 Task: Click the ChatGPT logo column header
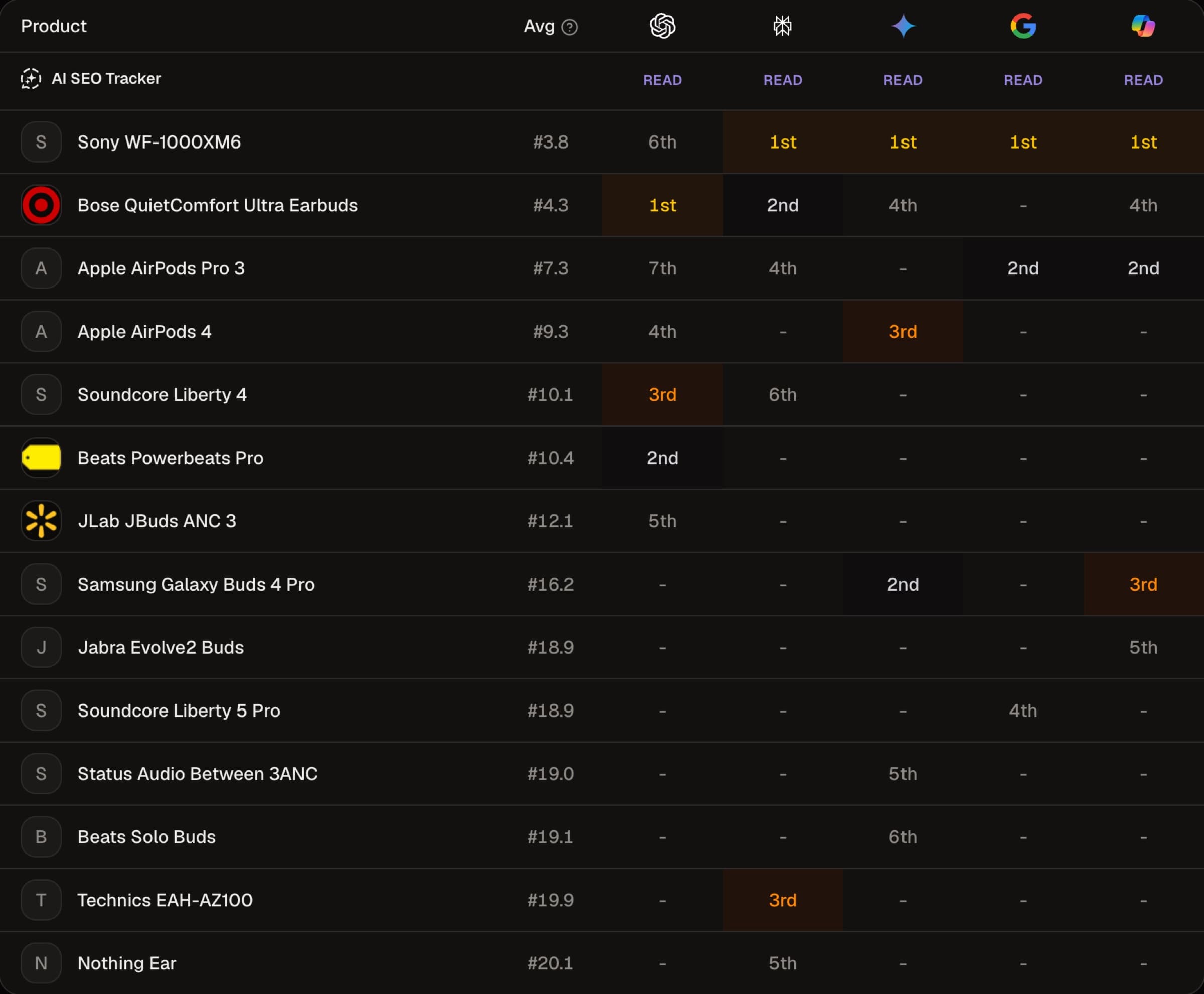[662, 26]
